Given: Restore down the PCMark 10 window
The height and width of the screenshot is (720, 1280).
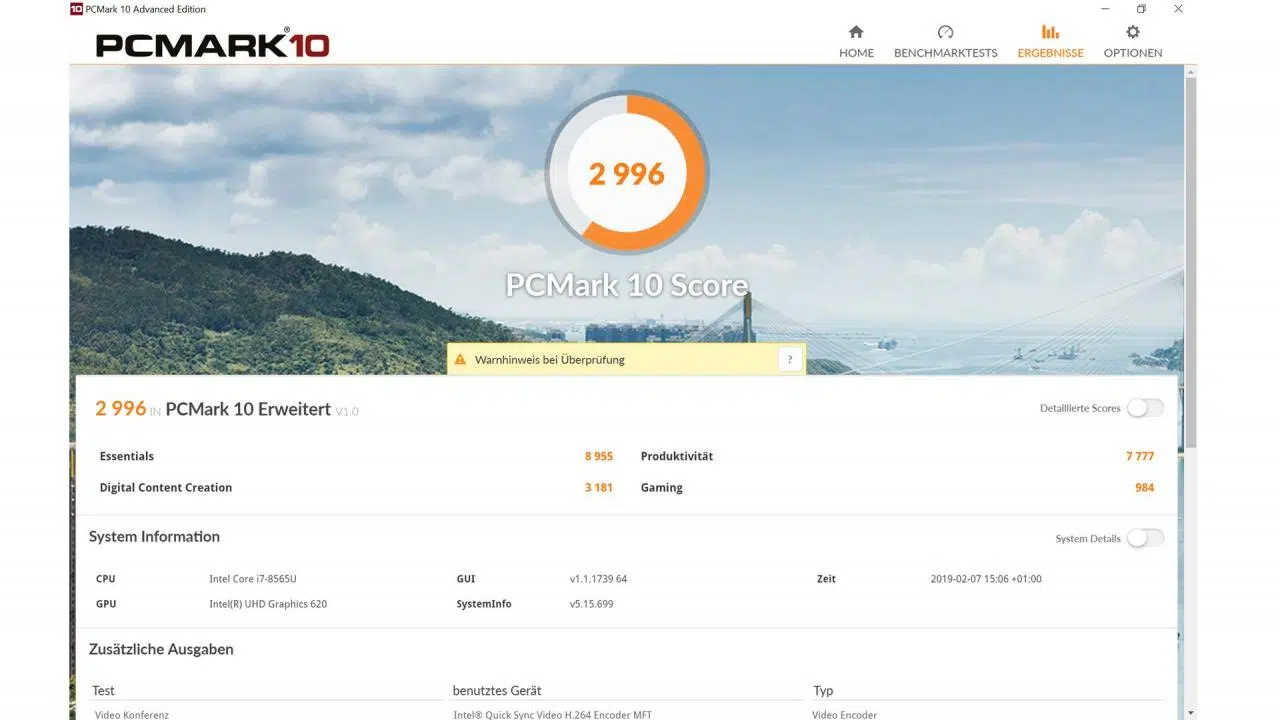Looking at the screenshot, I should pyautogui.click(x=1141, y=9).
